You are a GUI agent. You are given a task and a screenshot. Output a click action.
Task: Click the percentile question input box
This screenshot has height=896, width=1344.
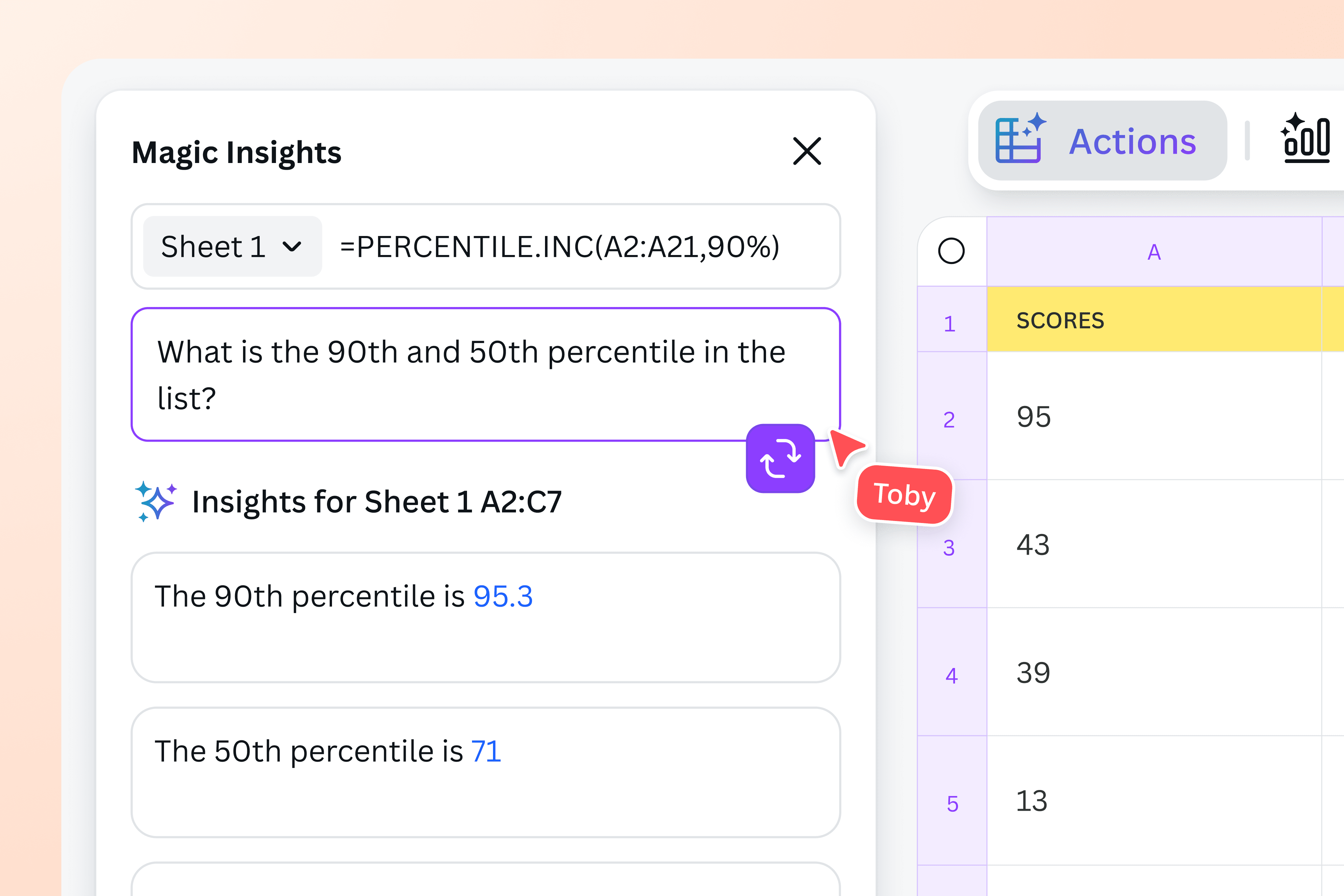[x=486, y=374]
